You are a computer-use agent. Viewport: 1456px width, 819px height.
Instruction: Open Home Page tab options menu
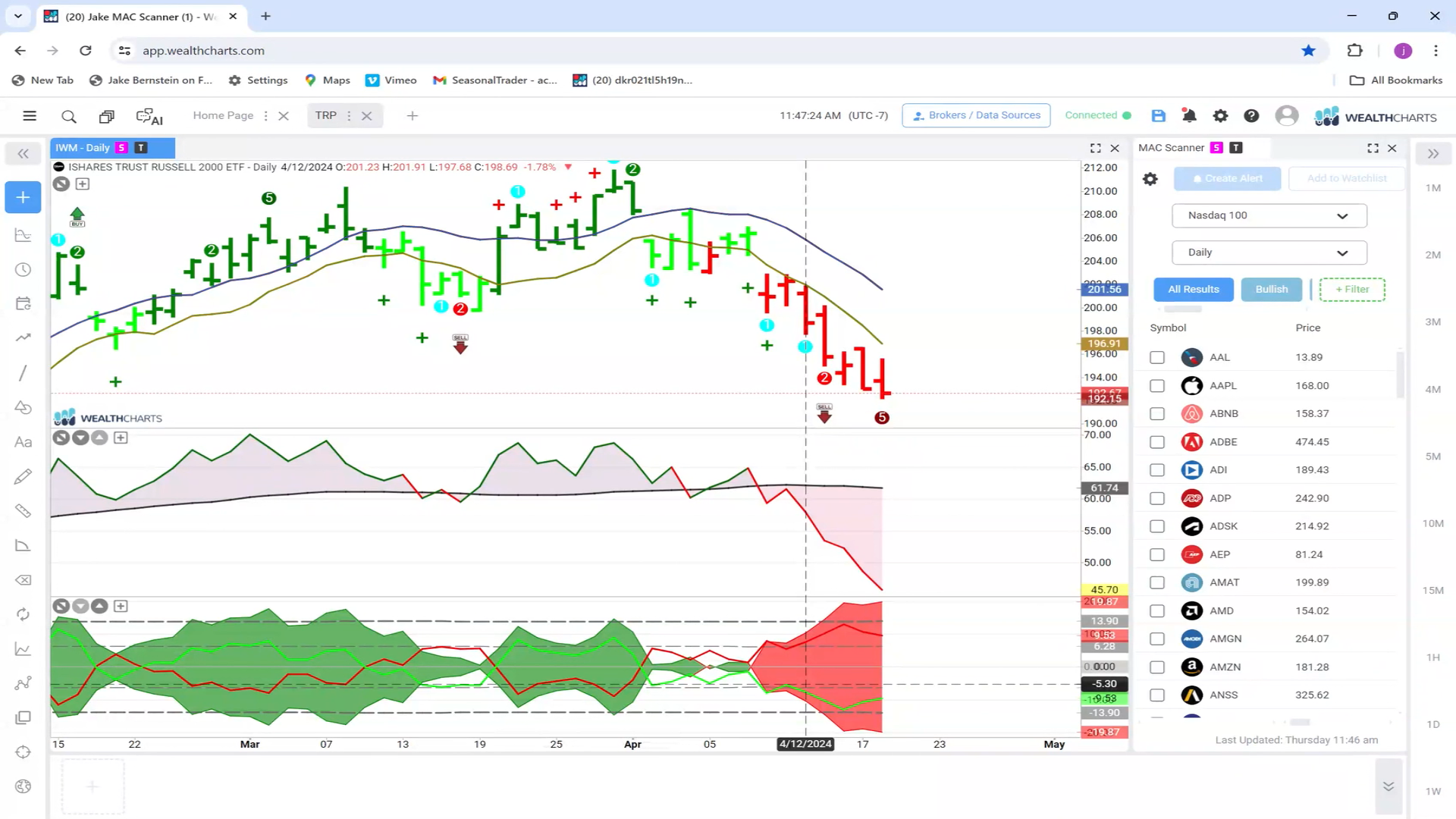pyautogui.click(x=265, y=116)
